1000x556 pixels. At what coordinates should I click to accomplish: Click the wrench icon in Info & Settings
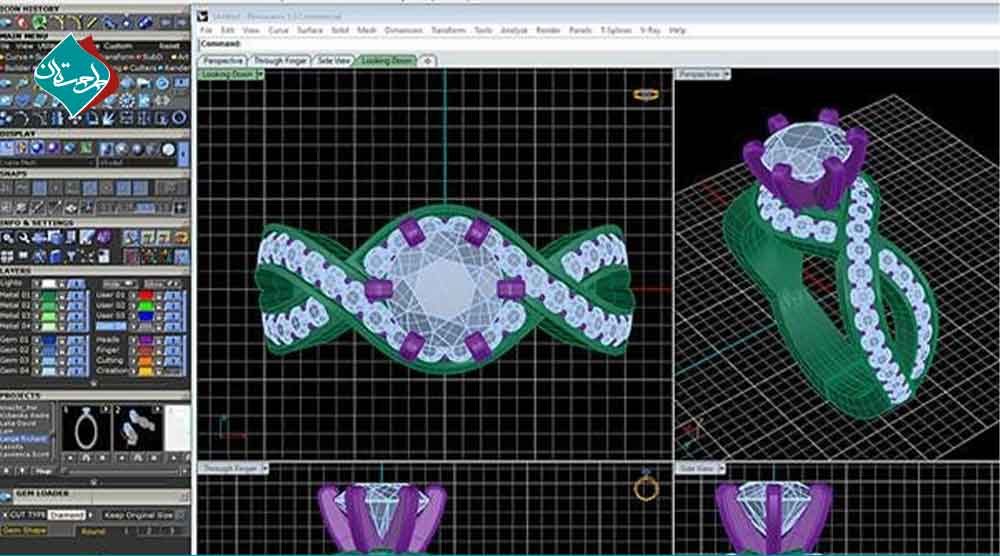[24, 238]
